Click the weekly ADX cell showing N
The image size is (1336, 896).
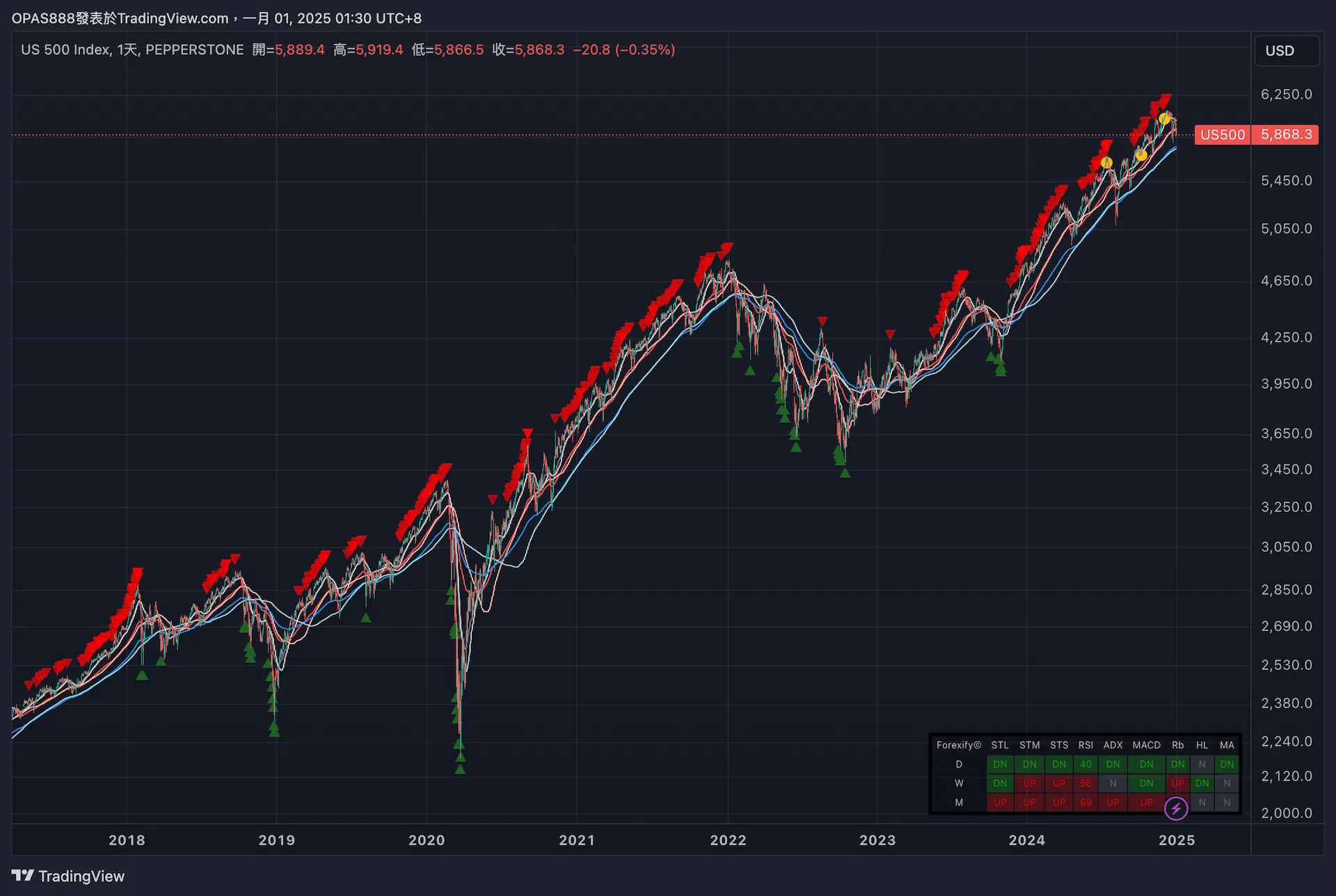(x=1113, y=783)
